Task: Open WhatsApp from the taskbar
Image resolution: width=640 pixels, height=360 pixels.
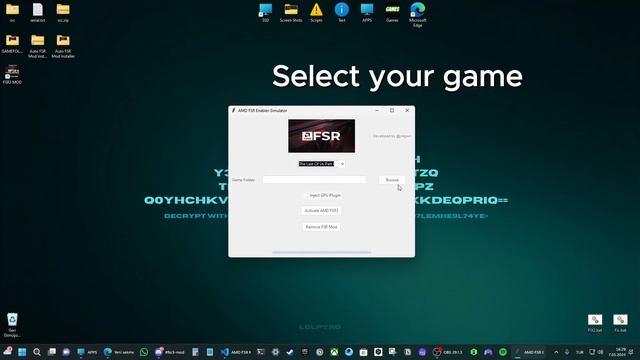Action: coord(144,352)
